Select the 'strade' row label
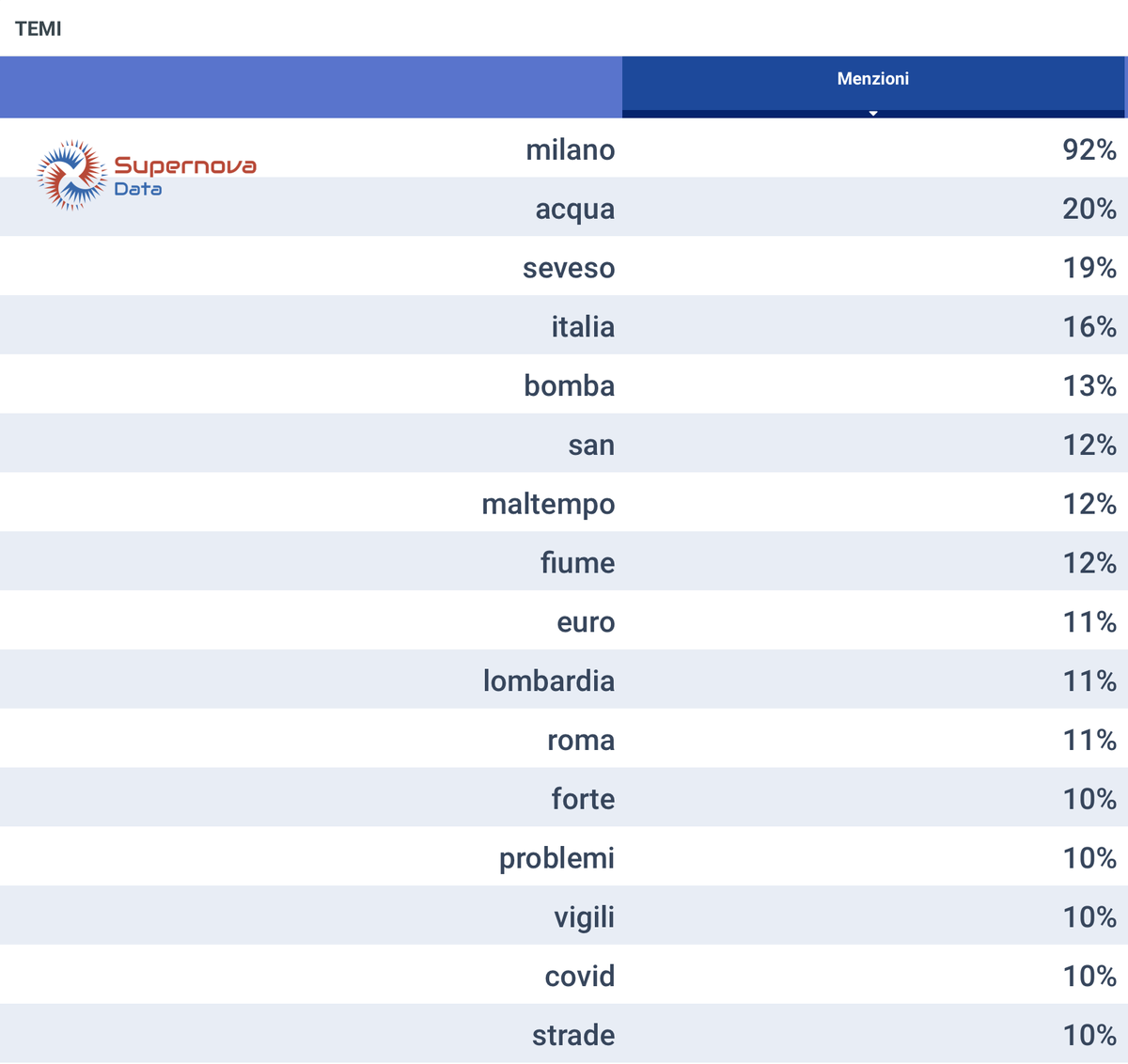The image size is (1128, 1064). coord(573,1035)
